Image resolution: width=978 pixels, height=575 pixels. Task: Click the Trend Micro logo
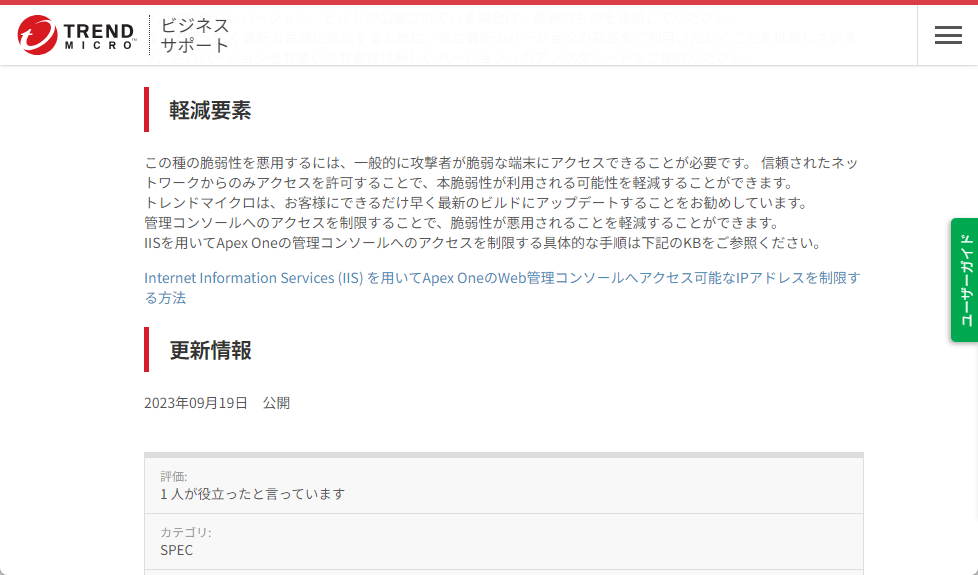pos(76,35)
